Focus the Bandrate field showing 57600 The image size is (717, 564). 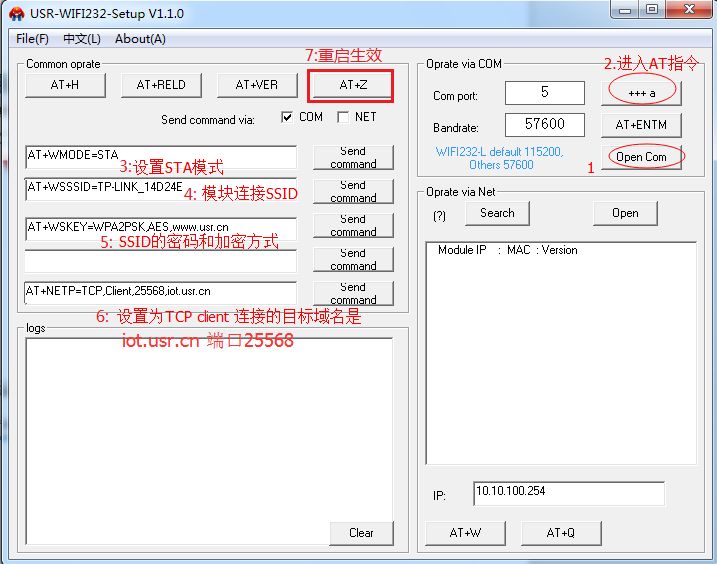(545, 125)
